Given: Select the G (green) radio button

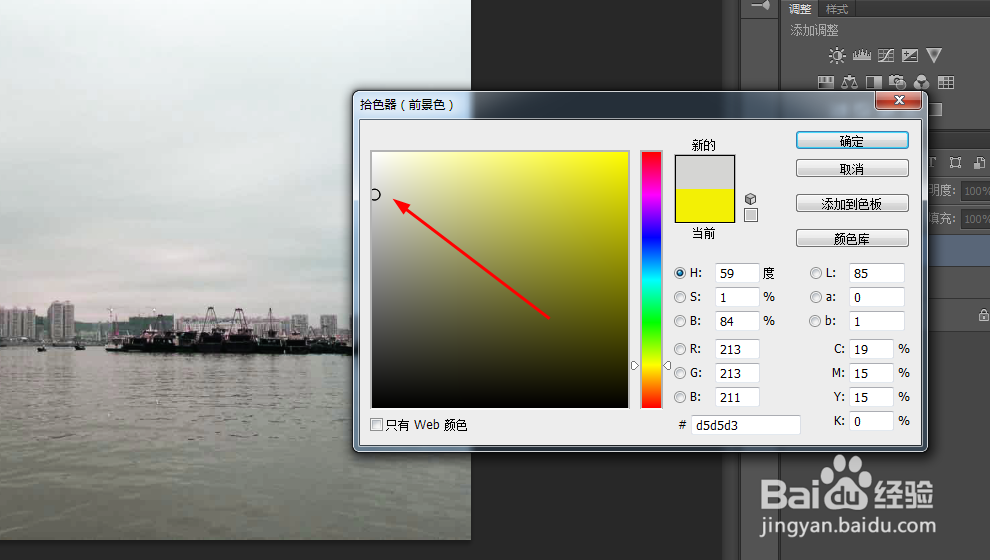Looking at the screenshot, I should click(x=680, y=373).
